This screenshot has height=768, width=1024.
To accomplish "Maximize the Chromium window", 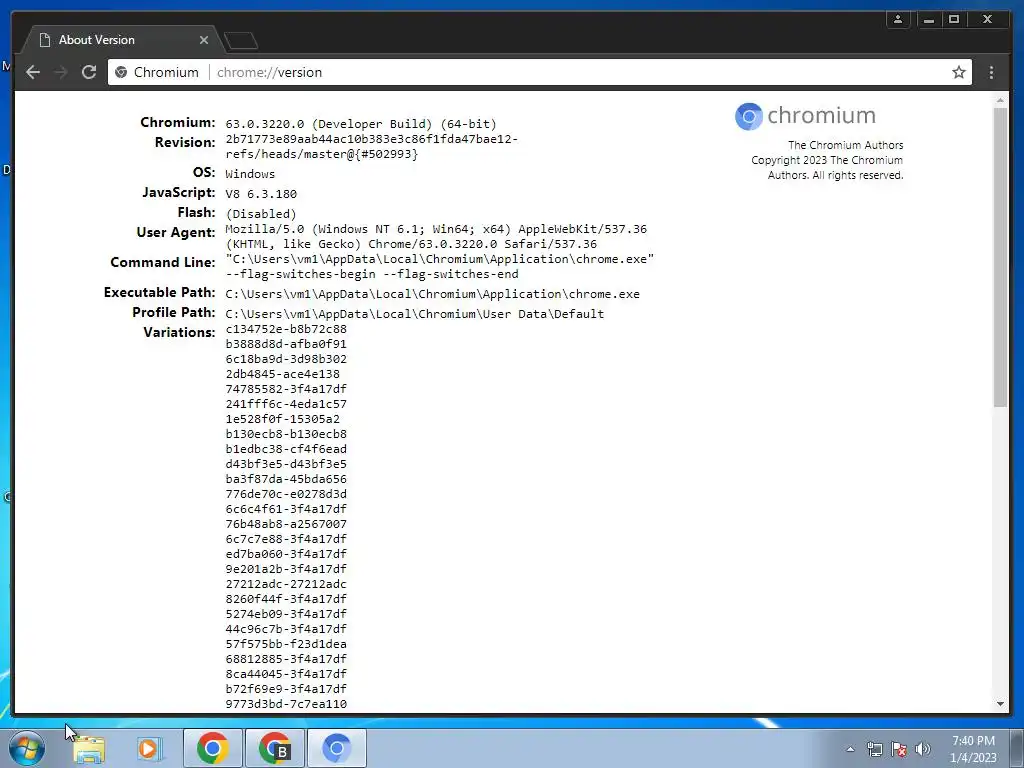I will point(954,20).
